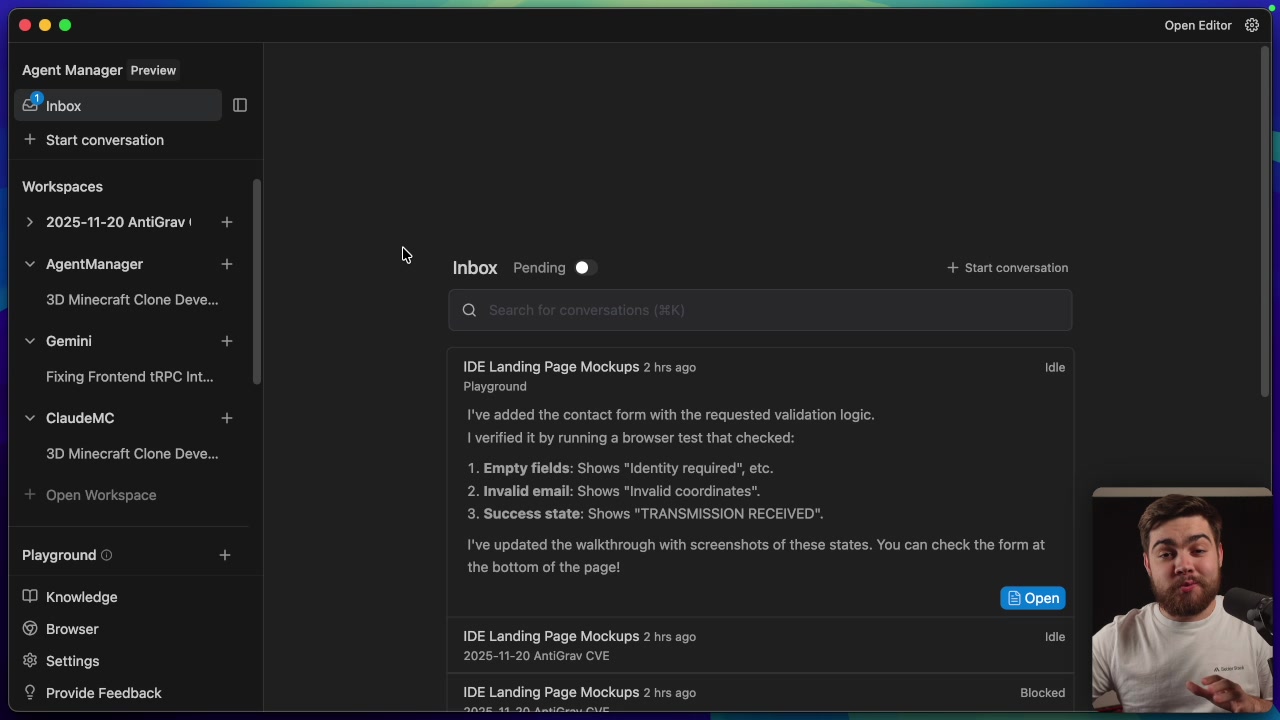Toggle the Pending switch in the Inbox header

point(582,267)
